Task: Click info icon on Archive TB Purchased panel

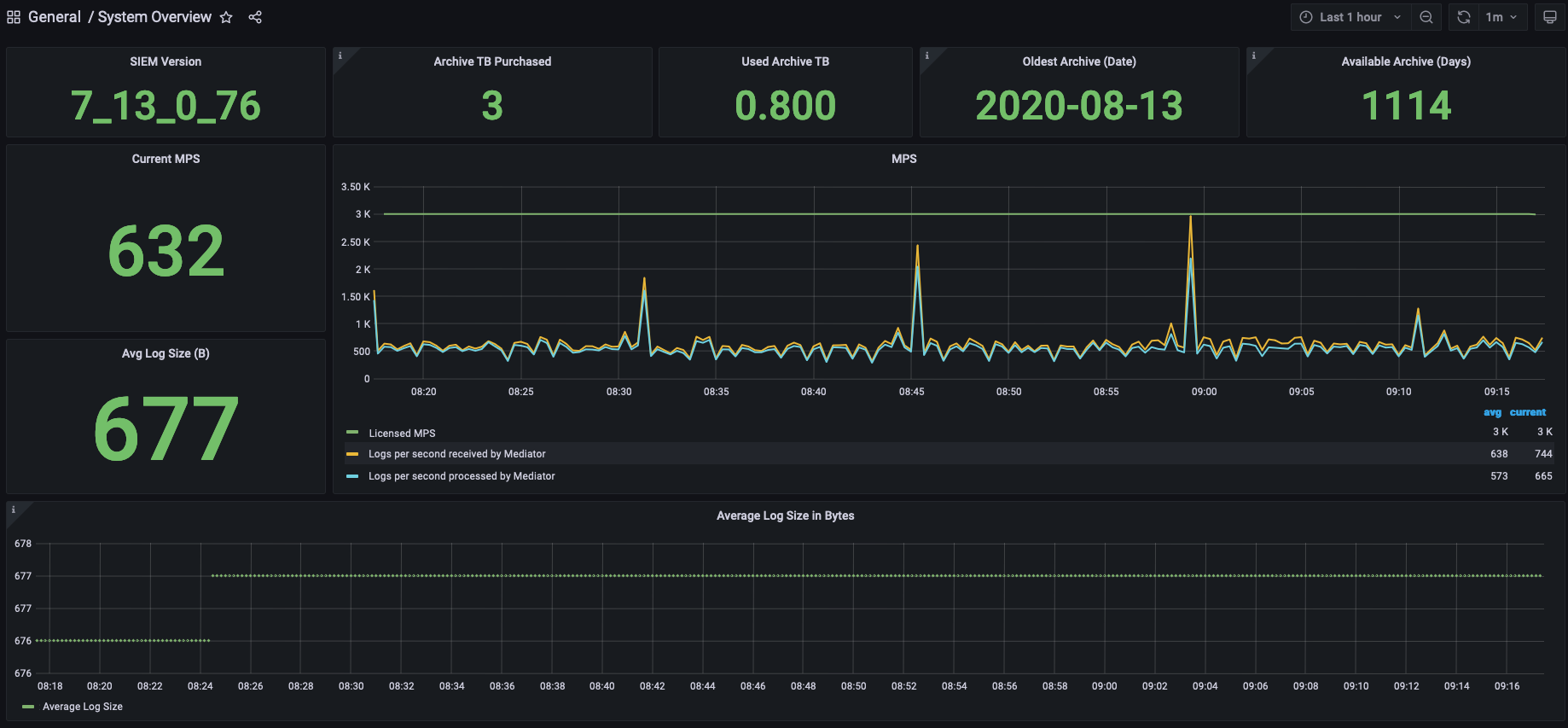Action: pos(340,56)
